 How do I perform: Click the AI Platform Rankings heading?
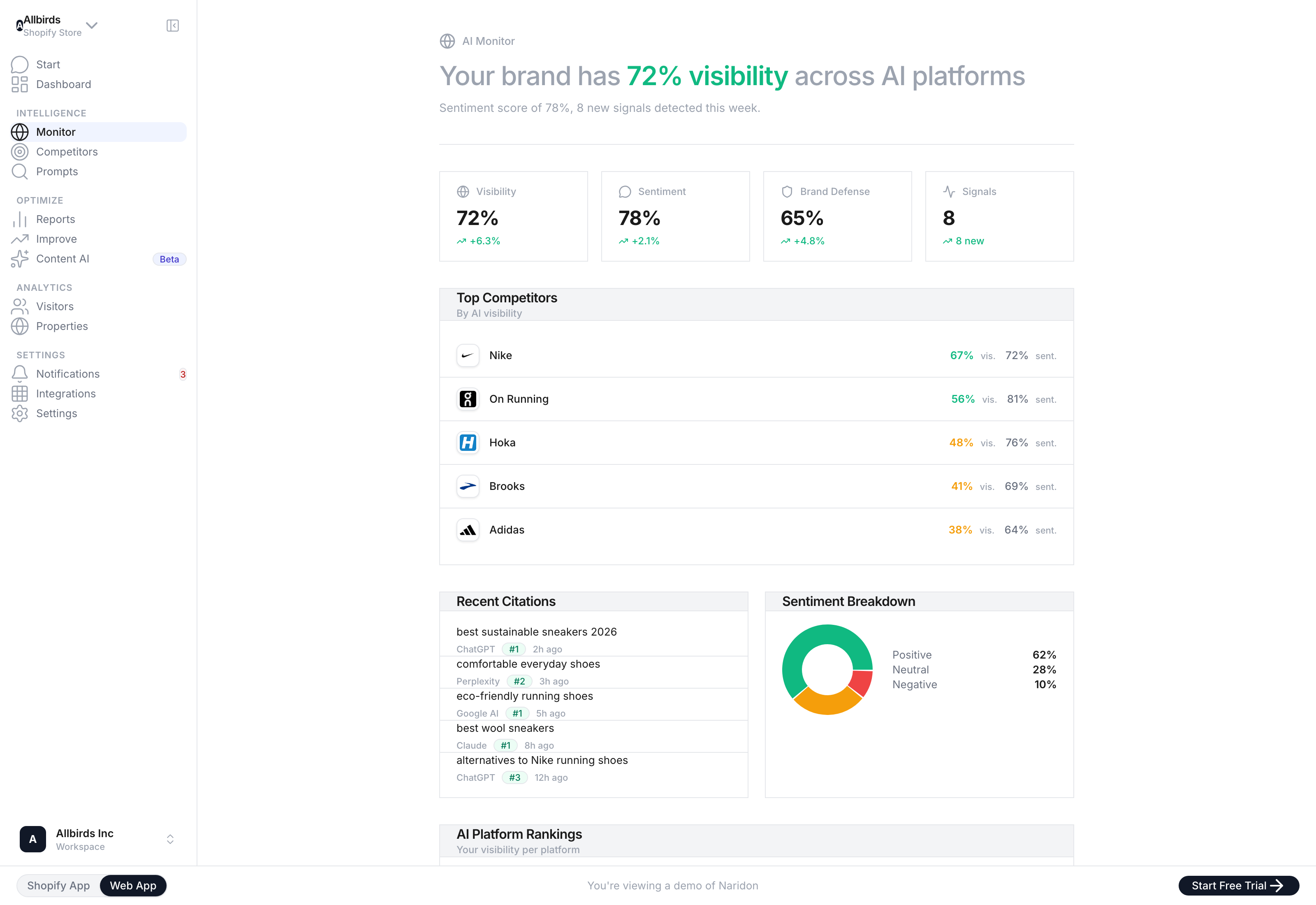click(x=519, y=835)
